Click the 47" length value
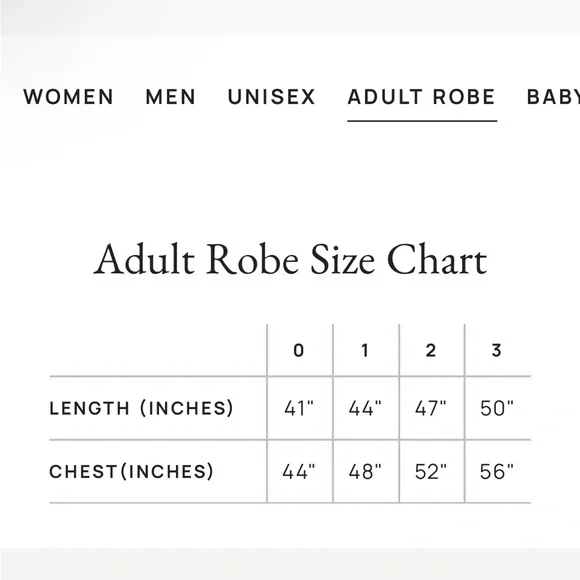 [431, 408]
